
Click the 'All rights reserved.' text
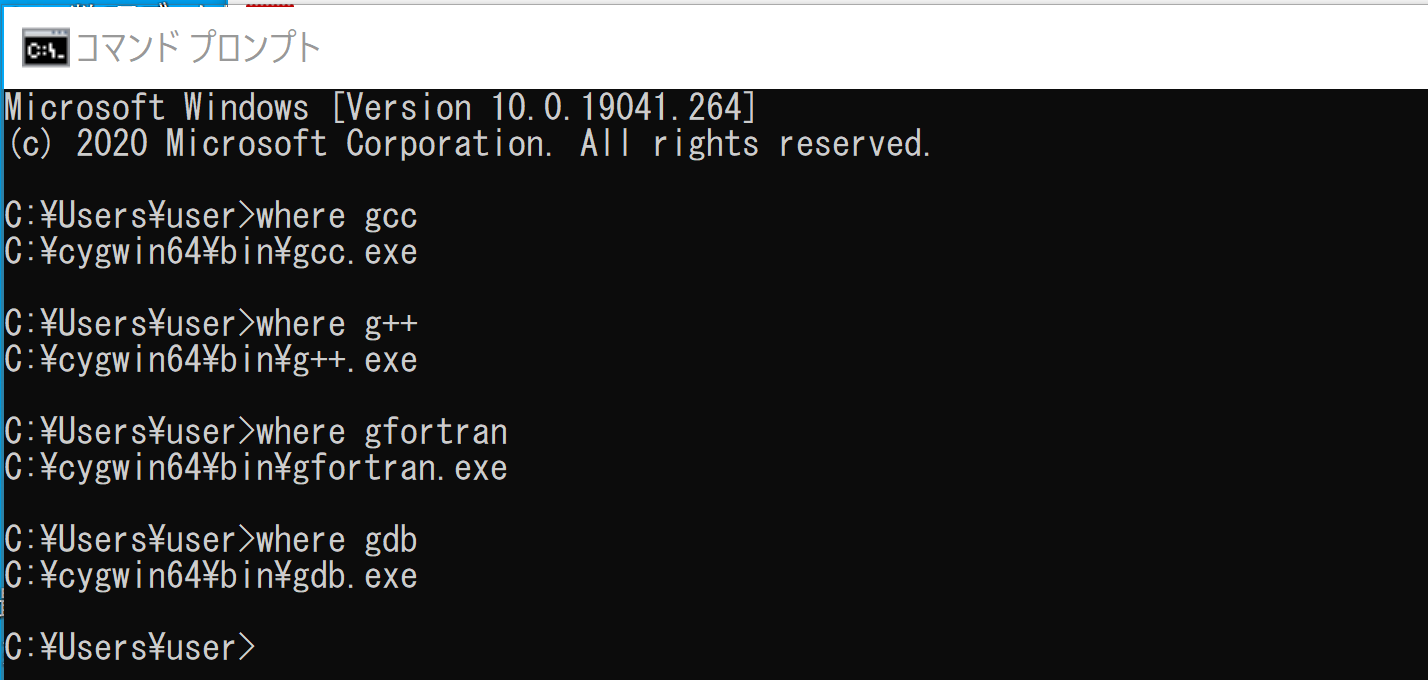point(756,144)
